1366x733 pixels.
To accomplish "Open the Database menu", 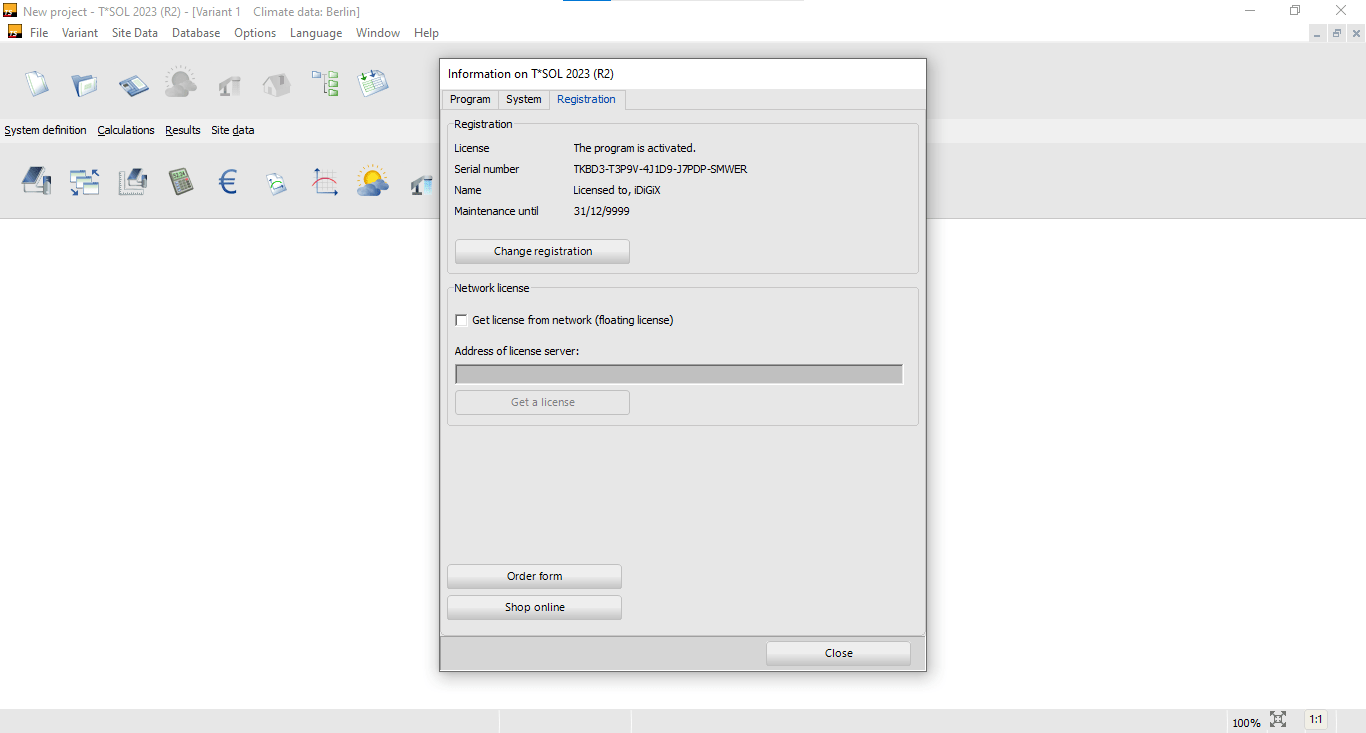I will point(196,33).
